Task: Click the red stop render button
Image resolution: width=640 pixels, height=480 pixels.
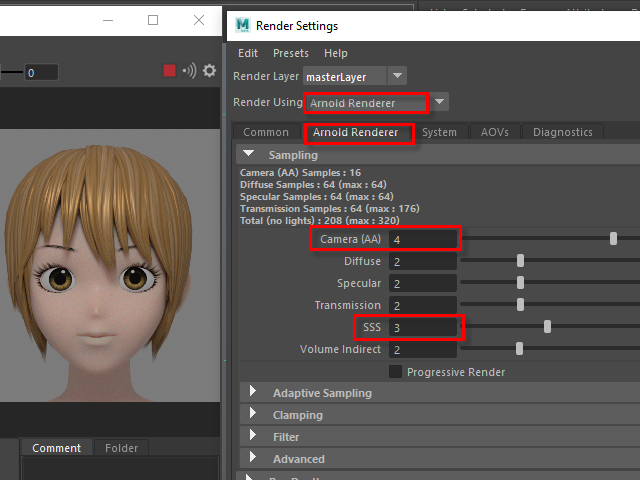Action: pyautogui.click(x=169, y=71)
